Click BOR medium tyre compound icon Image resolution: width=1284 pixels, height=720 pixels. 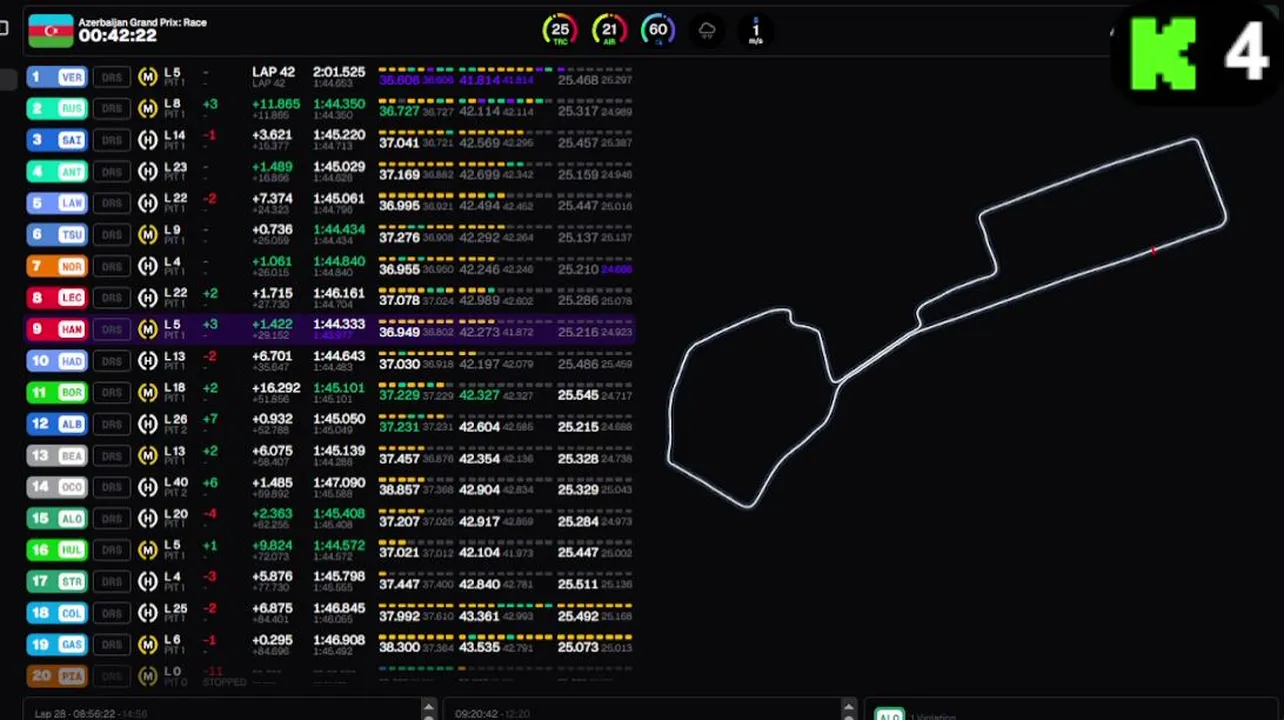[x=148, y=392]
